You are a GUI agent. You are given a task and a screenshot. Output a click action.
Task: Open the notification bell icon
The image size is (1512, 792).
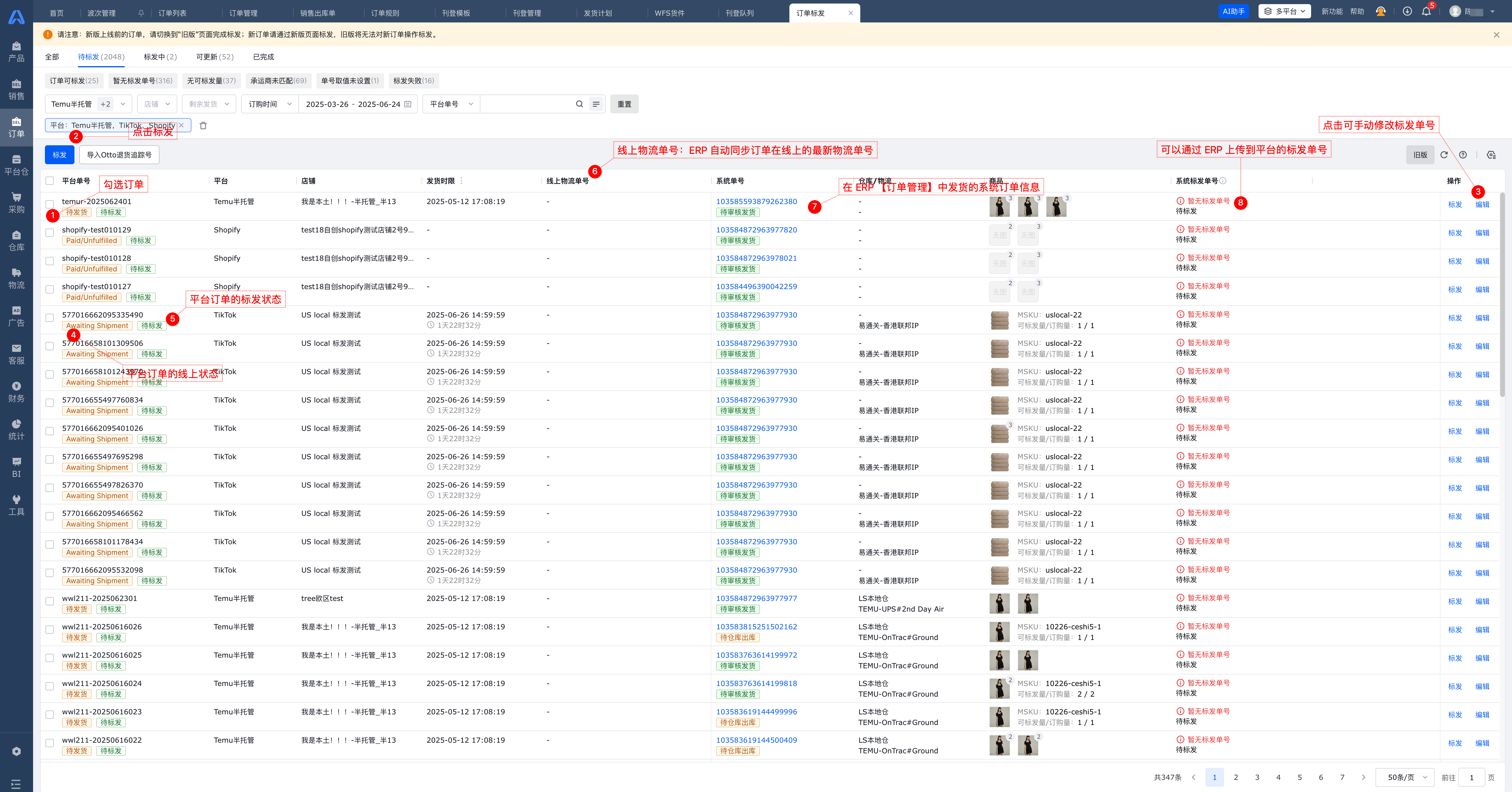[x=1426, y=12]
